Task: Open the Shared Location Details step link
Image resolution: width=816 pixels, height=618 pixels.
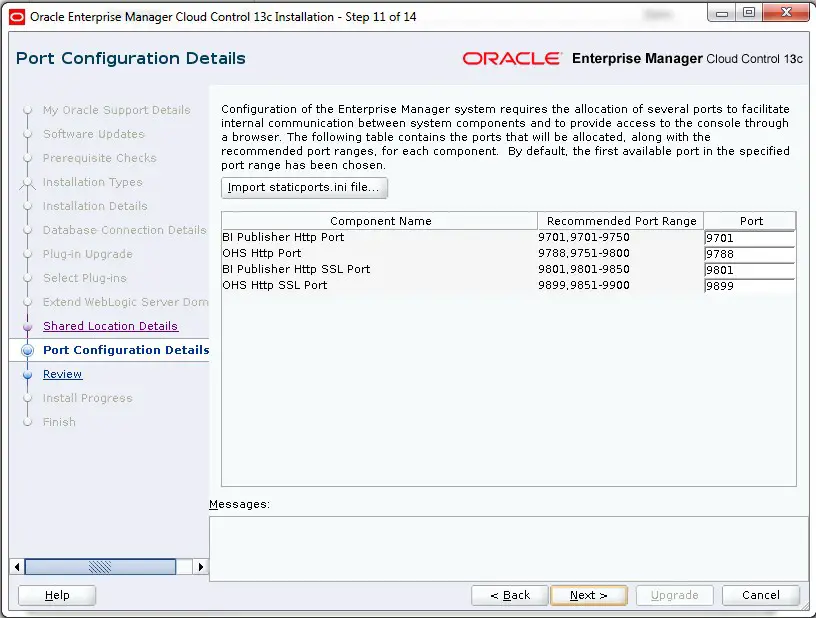Action: click(x=110, y=326)
